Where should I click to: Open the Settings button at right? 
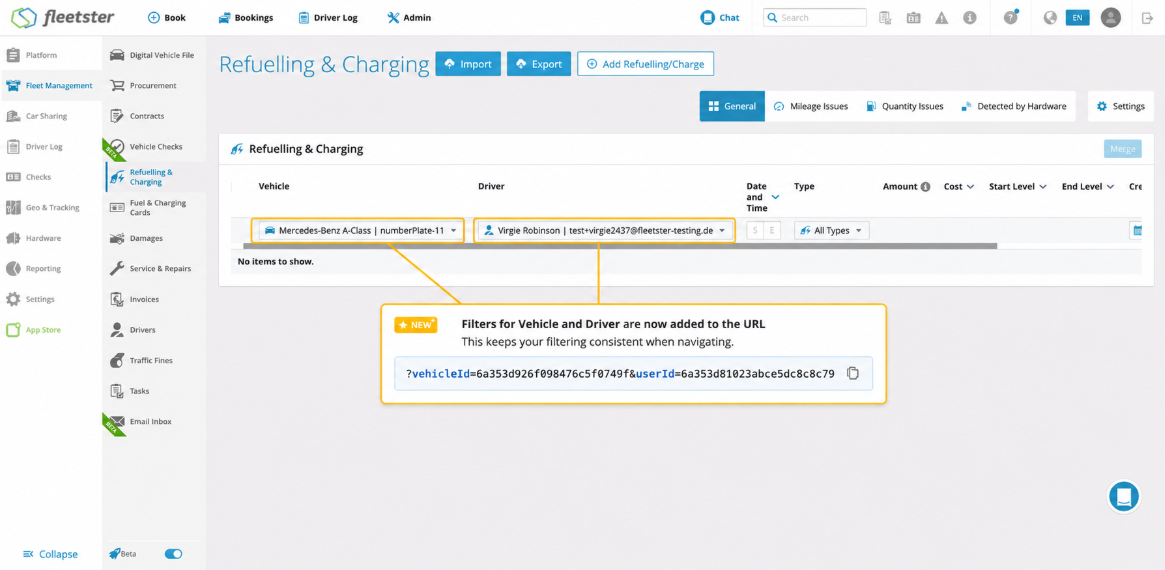pos(1120,106)
